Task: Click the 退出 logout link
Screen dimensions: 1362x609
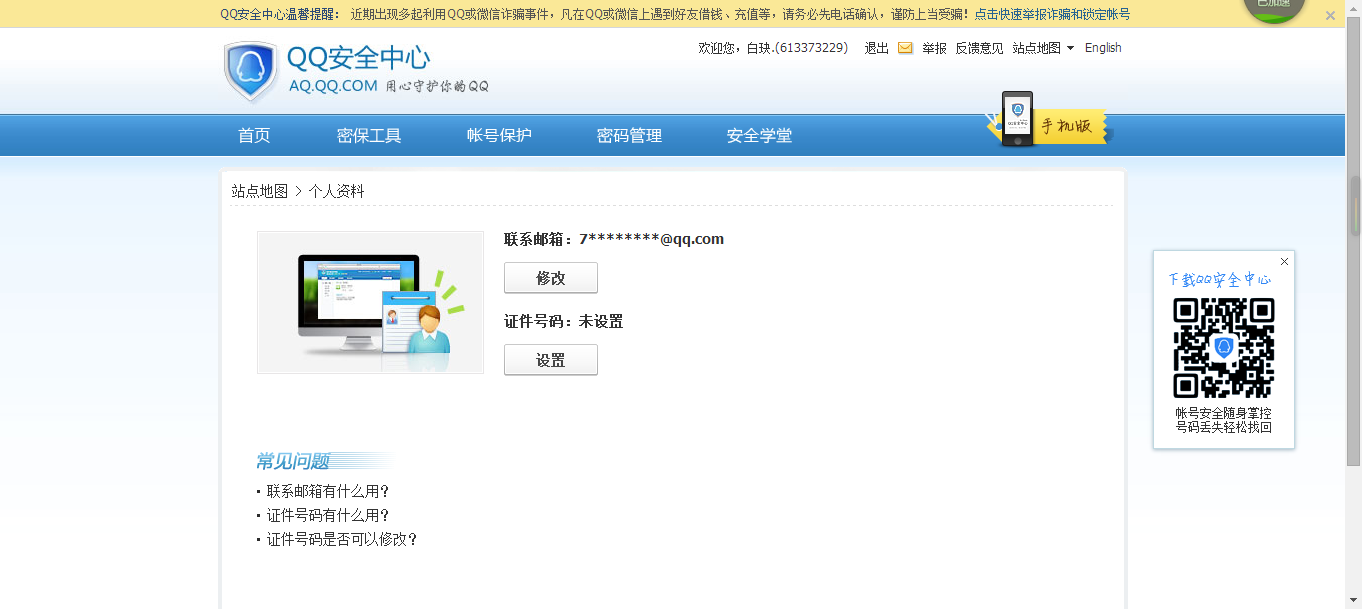Action: point(877,48)
